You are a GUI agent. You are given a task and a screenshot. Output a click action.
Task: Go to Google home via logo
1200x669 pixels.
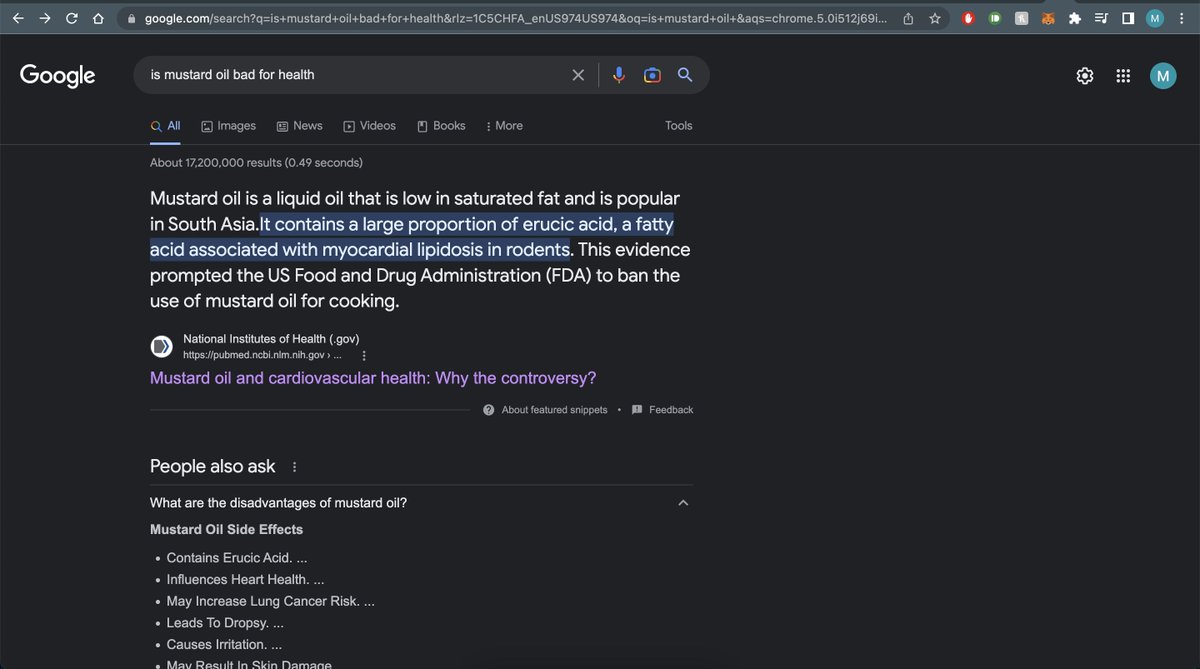pyautogui.click(x=58, y=75)
